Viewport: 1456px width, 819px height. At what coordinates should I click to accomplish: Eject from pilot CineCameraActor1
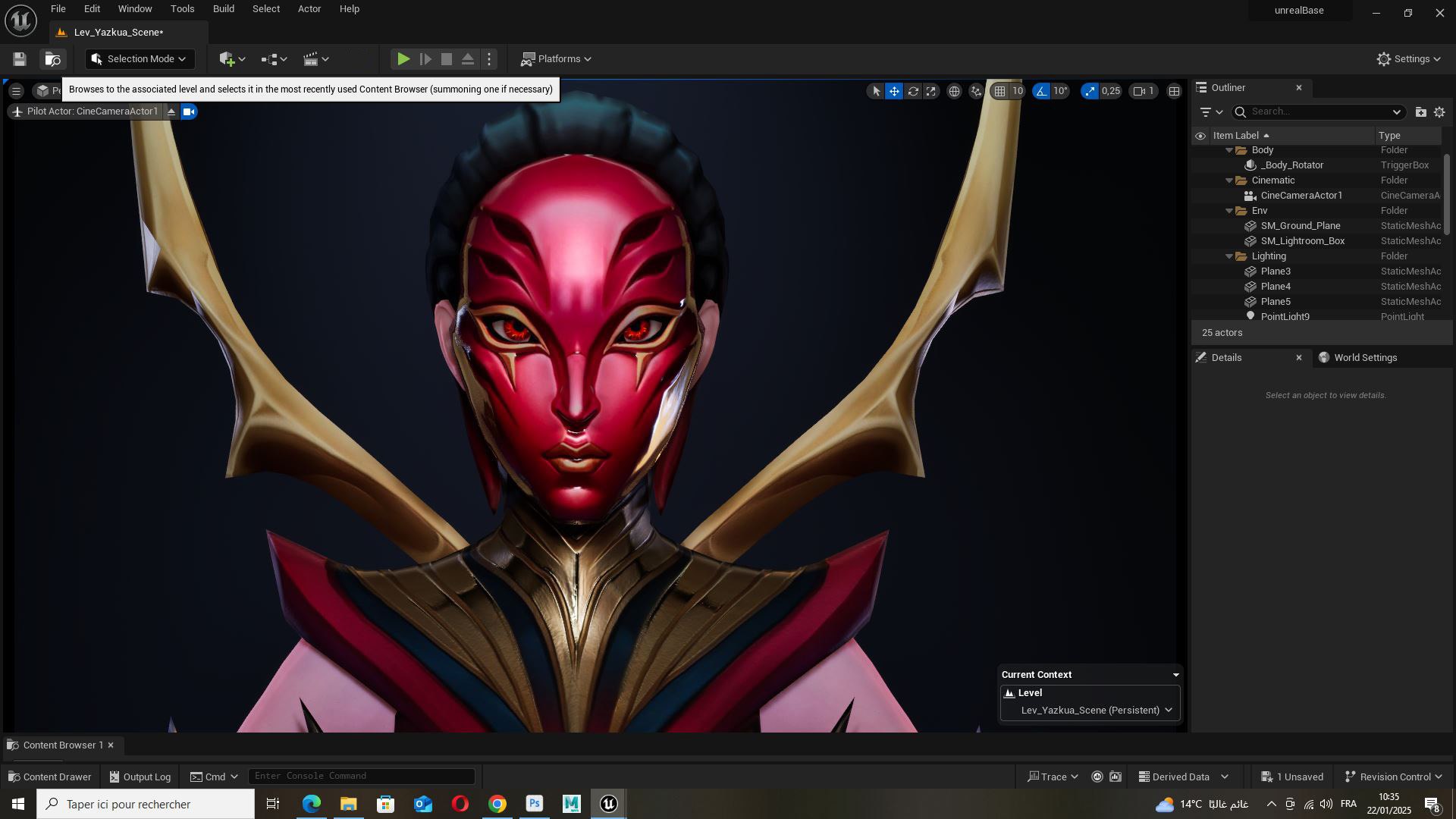tap(171, 111)
